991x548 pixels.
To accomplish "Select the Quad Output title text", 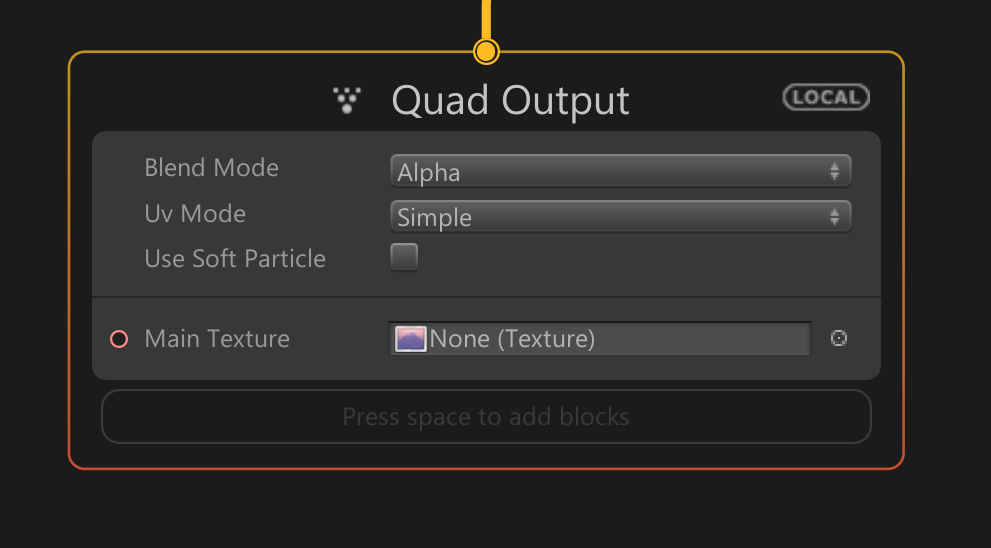I will coord(511,100).
